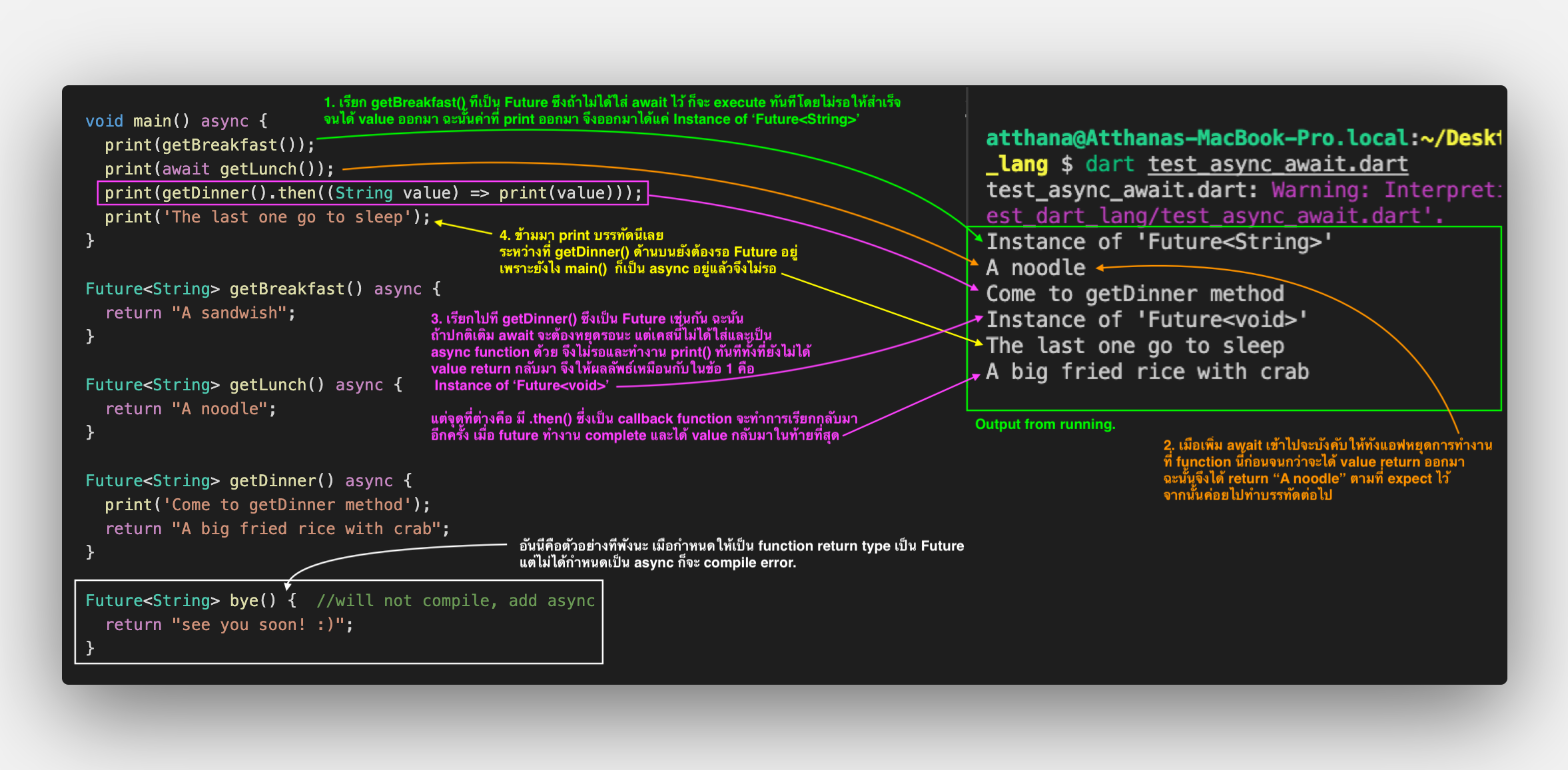Click the "Instance of 'Future<String>'" output line
The height and width of the screenshot is (770, 1568).
pos(1158,242)
